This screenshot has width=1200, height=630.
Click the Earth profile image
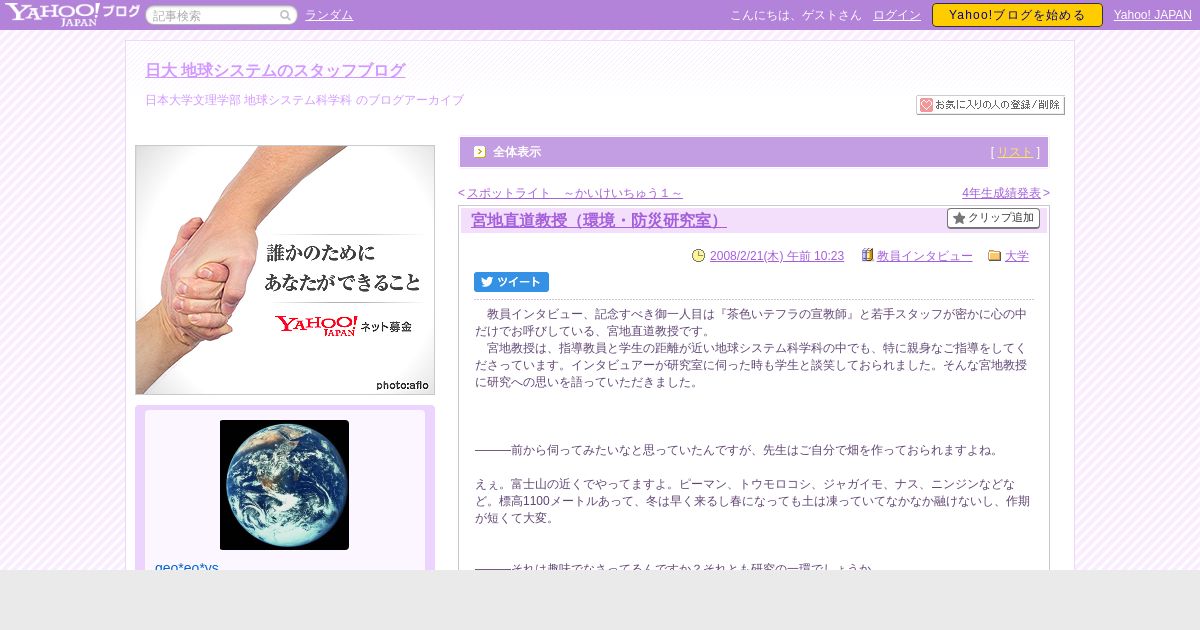coord(284,485)
